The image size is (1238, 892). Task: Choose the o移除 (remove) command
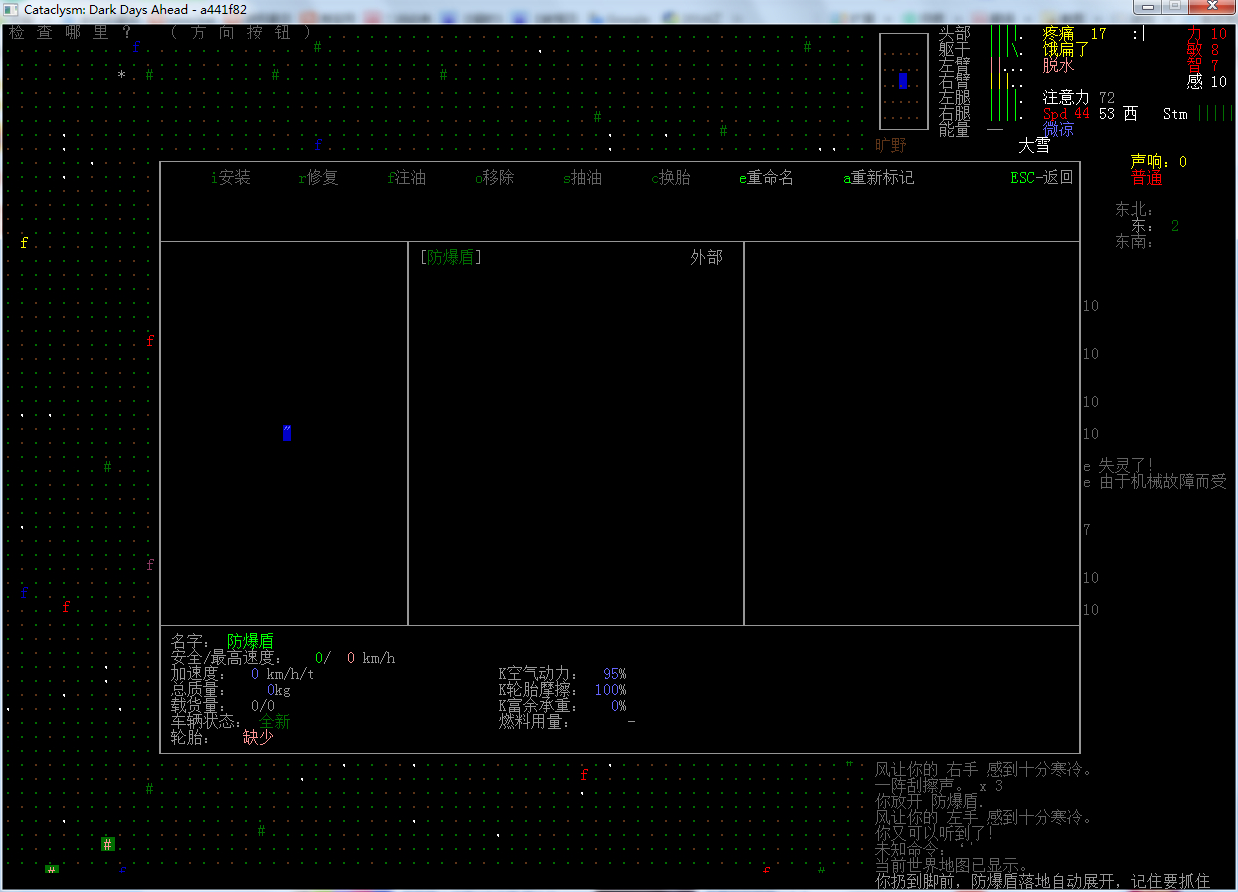[x=495, y=178]
